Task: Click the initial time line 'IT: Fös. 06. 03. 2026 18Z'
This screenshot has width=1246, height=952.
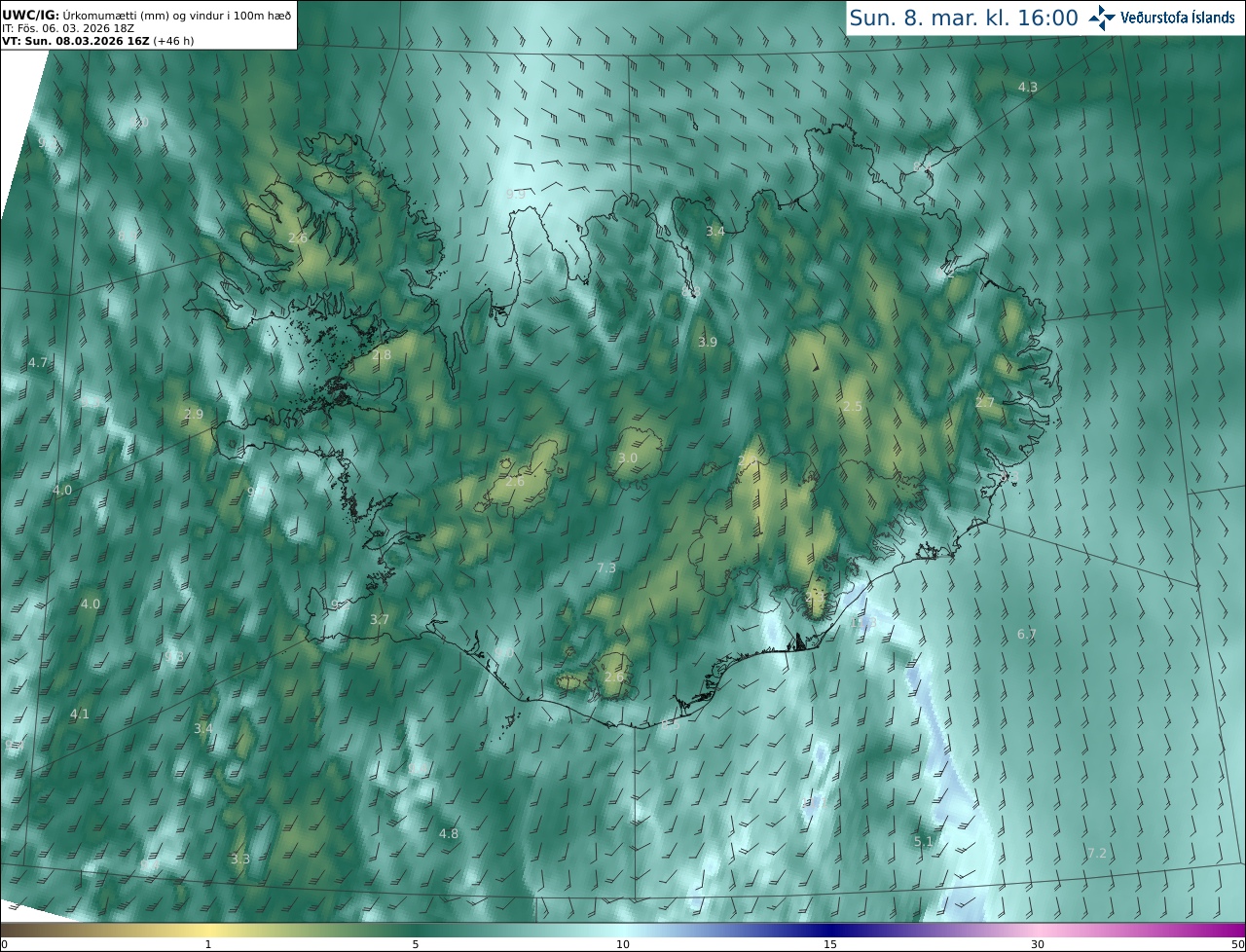Action: pyautogui.click(x=68, y=28)
